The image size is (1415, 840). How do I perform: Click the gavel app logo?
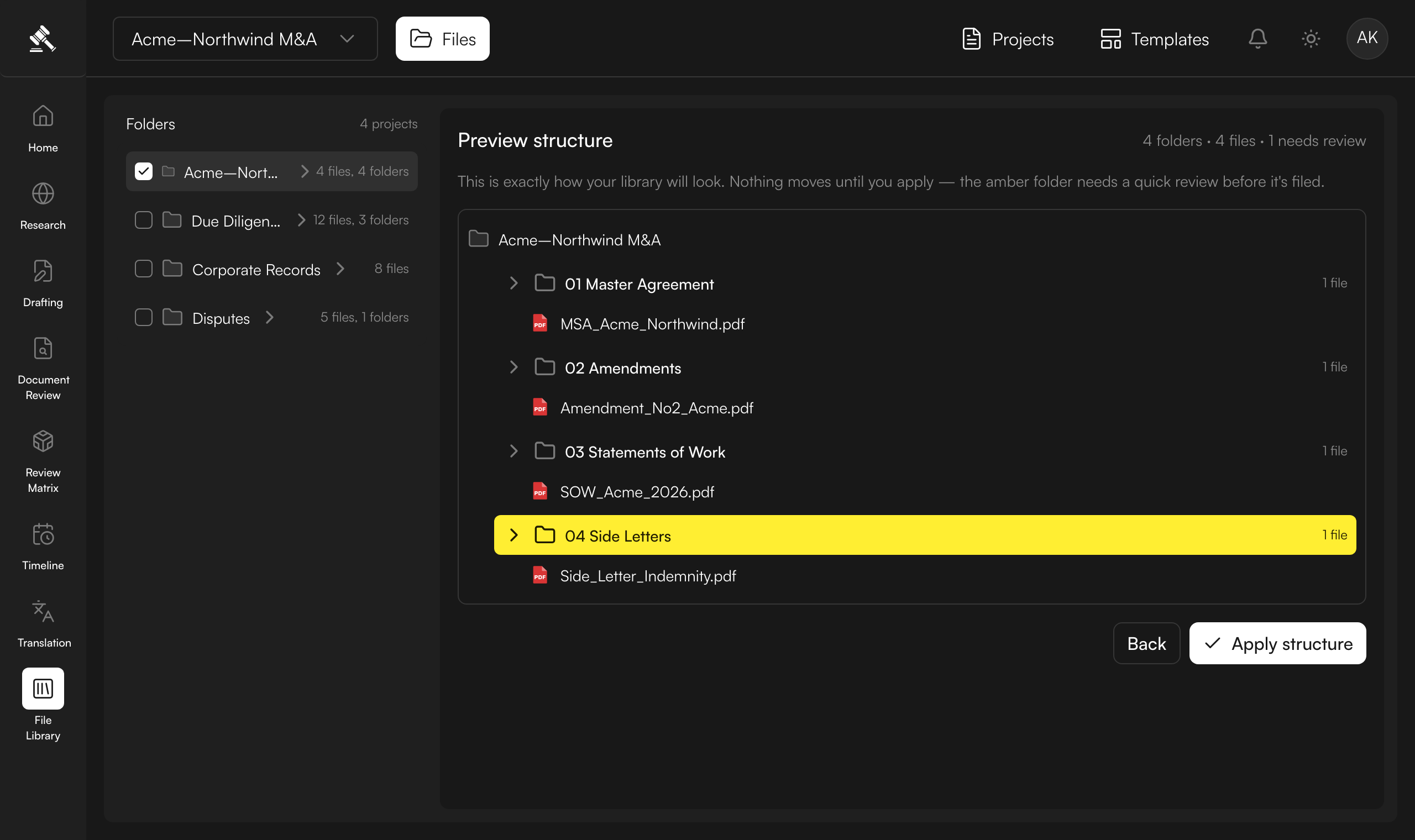point(43,39)
